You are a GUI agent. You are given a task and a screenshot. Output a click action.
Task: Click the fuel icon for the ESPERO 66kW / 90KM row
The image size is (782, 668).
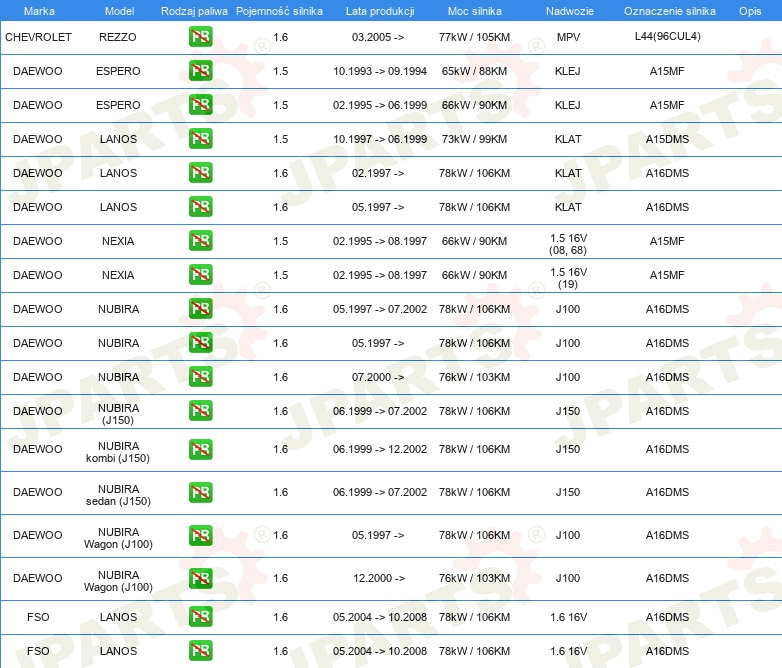tap(200, 105)
